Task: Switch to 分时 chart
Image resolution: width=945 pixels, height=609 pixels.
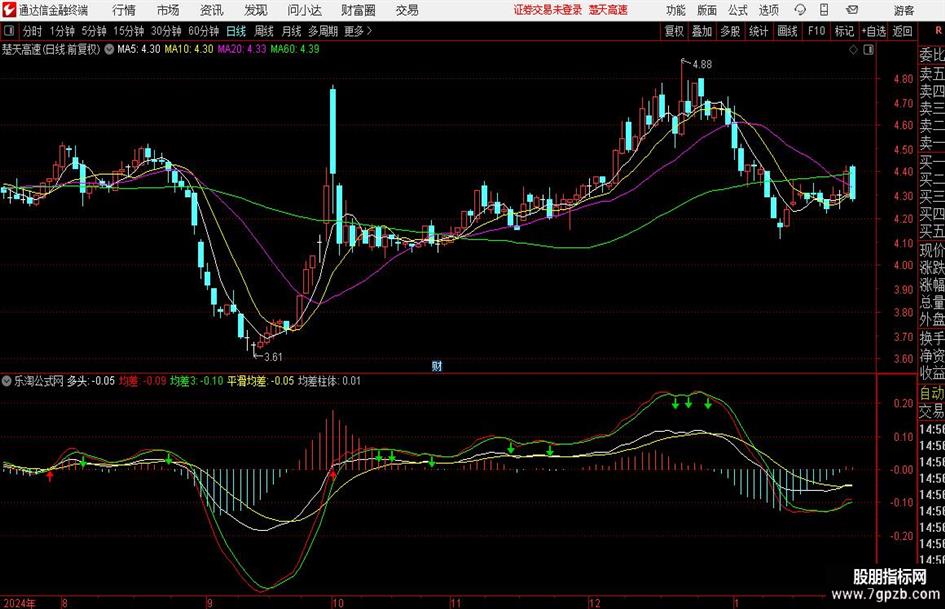Action: click(33, 31)
